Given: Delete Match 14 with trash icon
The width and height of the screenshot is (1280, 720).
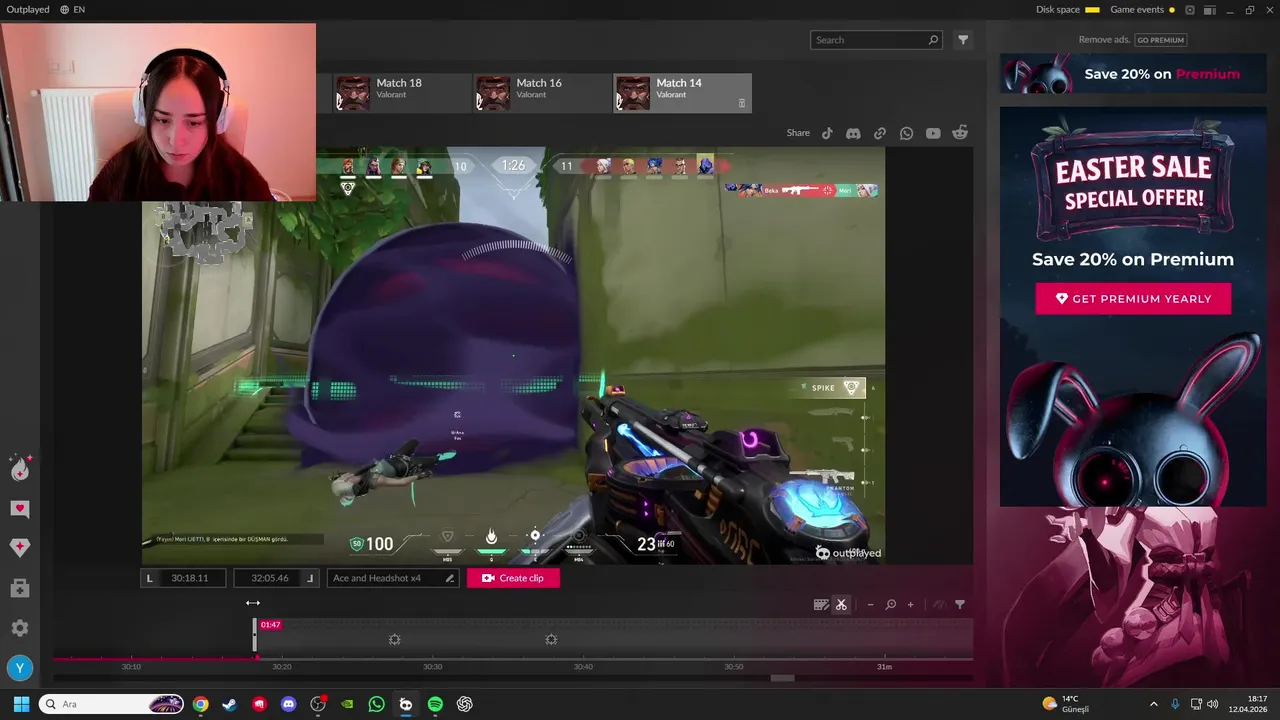Looking at the screenshot, I should 742,103.
